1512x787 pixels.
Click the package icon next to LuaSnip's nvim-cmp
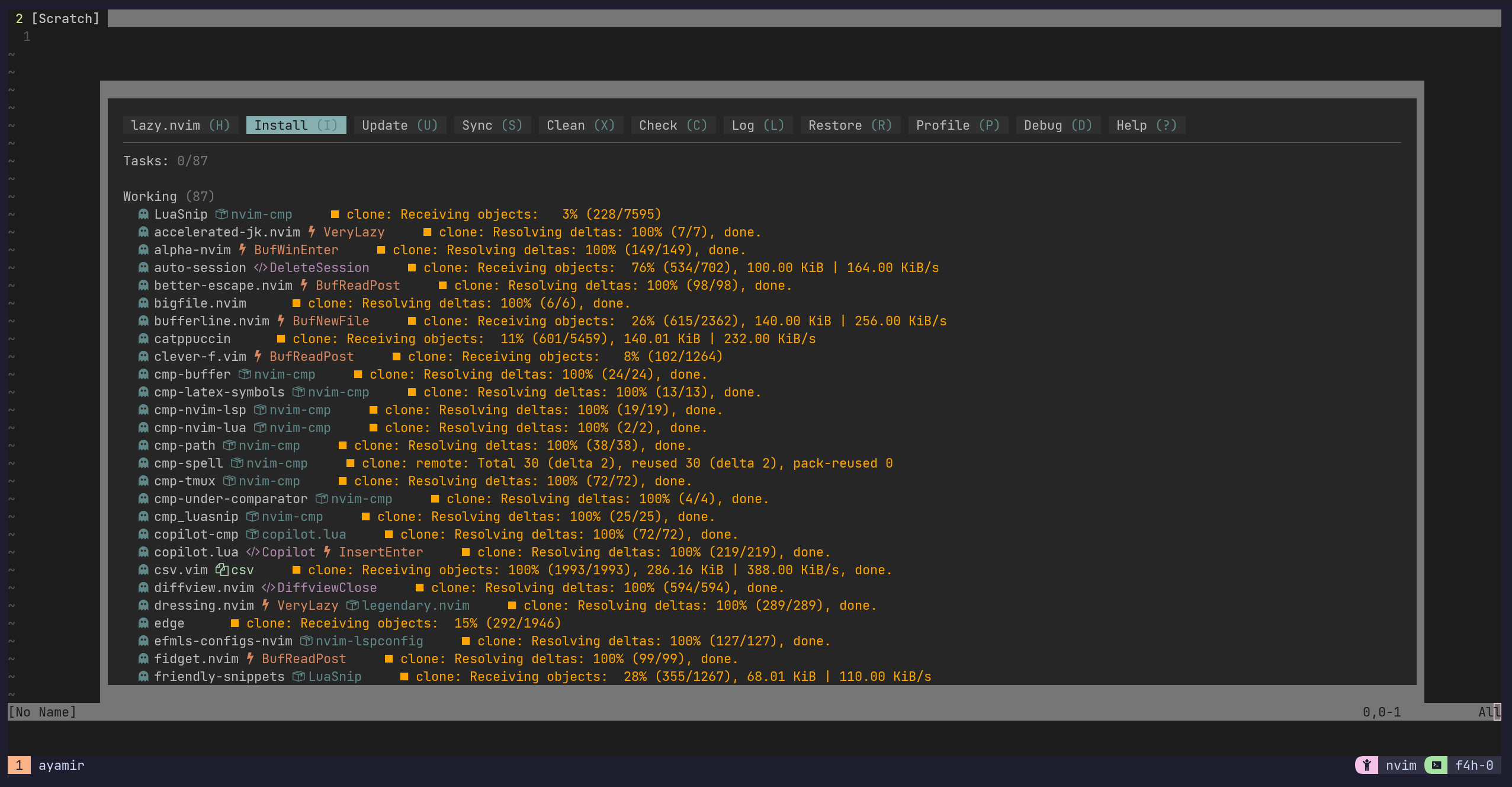pyautogui.click(x=221, y=214)
